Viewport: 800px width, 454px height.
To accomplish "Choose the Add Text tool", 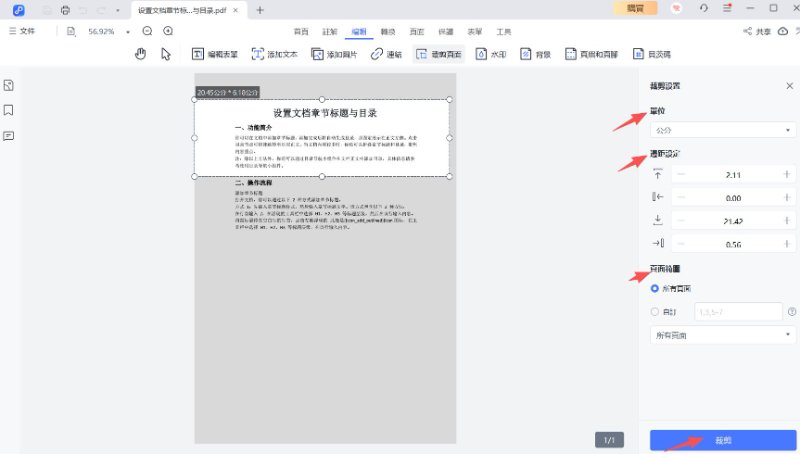I will point(274,54).
